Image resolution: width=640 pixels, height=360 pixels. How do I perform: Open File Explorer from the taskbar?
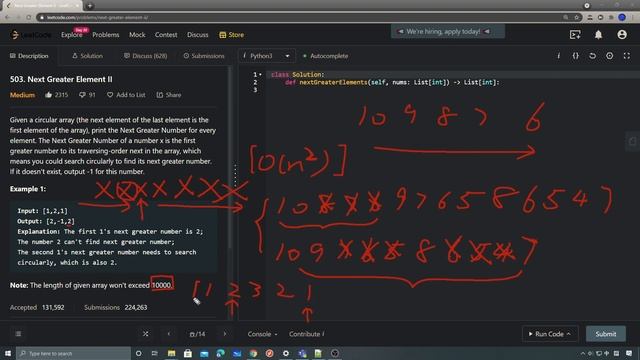click(x=171, y=353)
